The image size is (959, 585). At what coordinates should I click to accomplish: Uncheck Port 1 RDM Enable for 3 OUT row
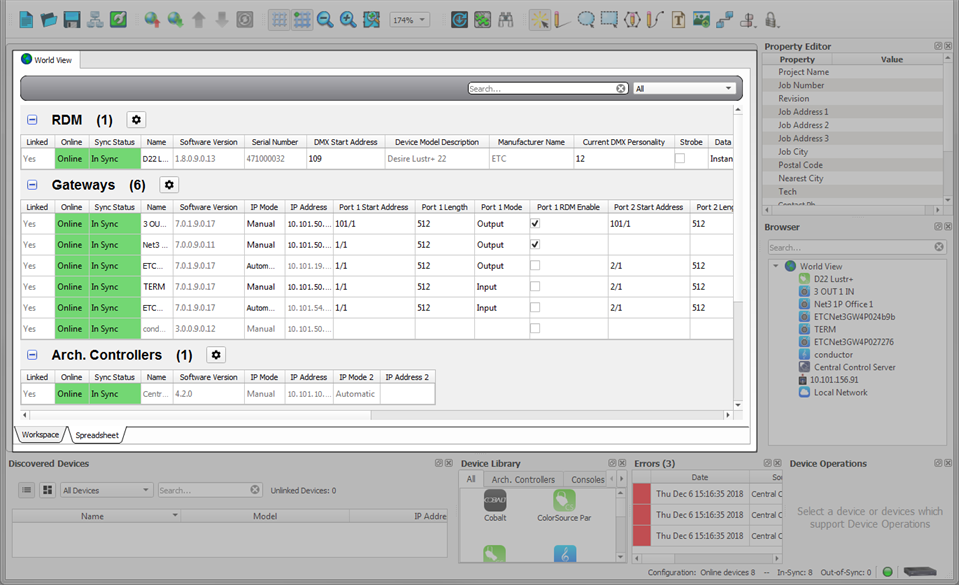pos(535,224)
